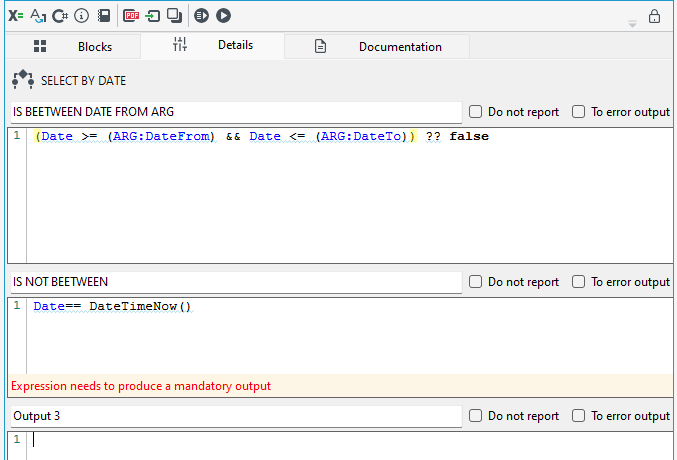
Task: Tick Do not report for IS BEETWEEN DATE FROM ARG
Action: (475, 112)
